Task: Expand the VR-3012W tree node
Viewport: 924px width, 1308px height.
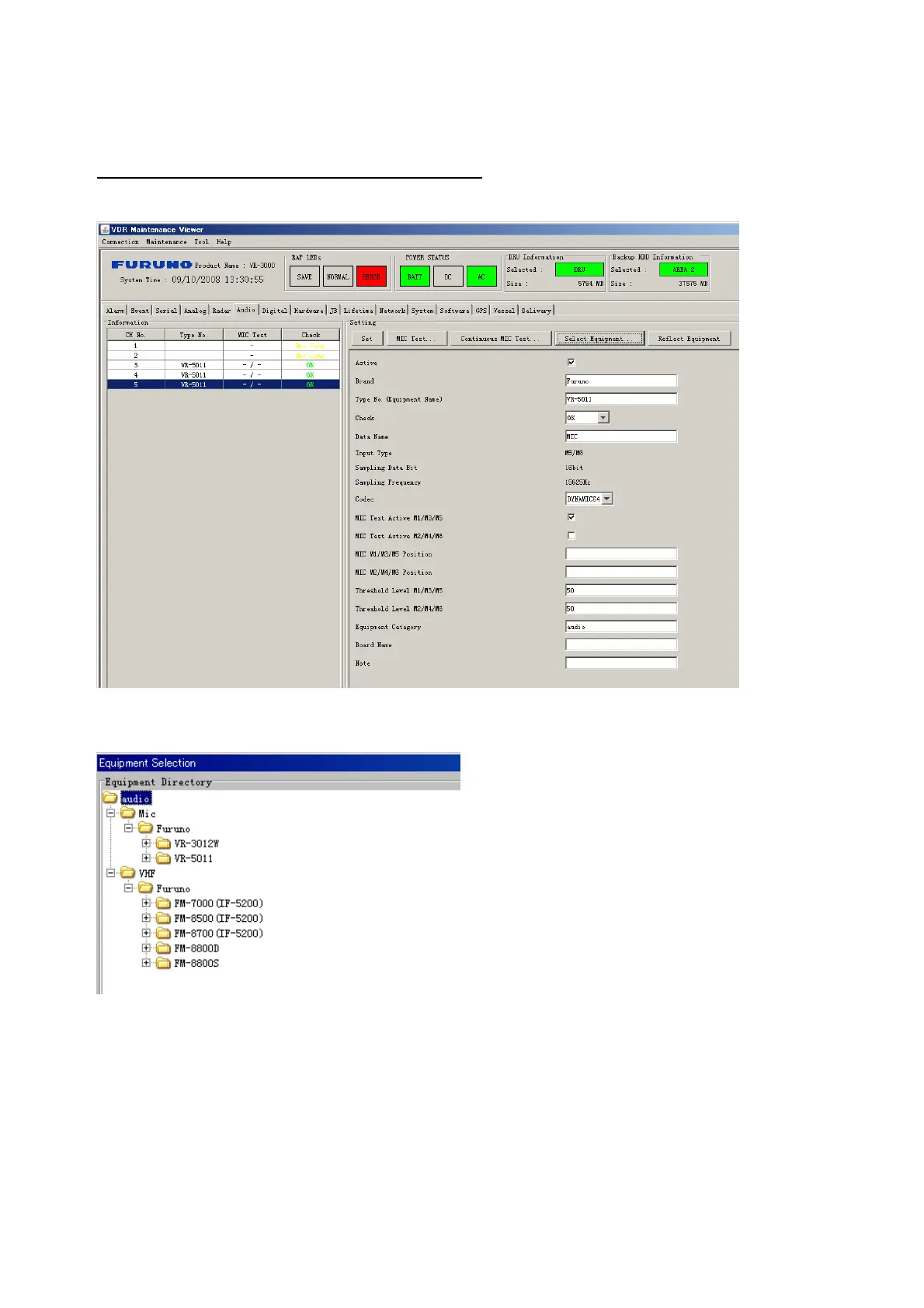Action: point(146,843)
